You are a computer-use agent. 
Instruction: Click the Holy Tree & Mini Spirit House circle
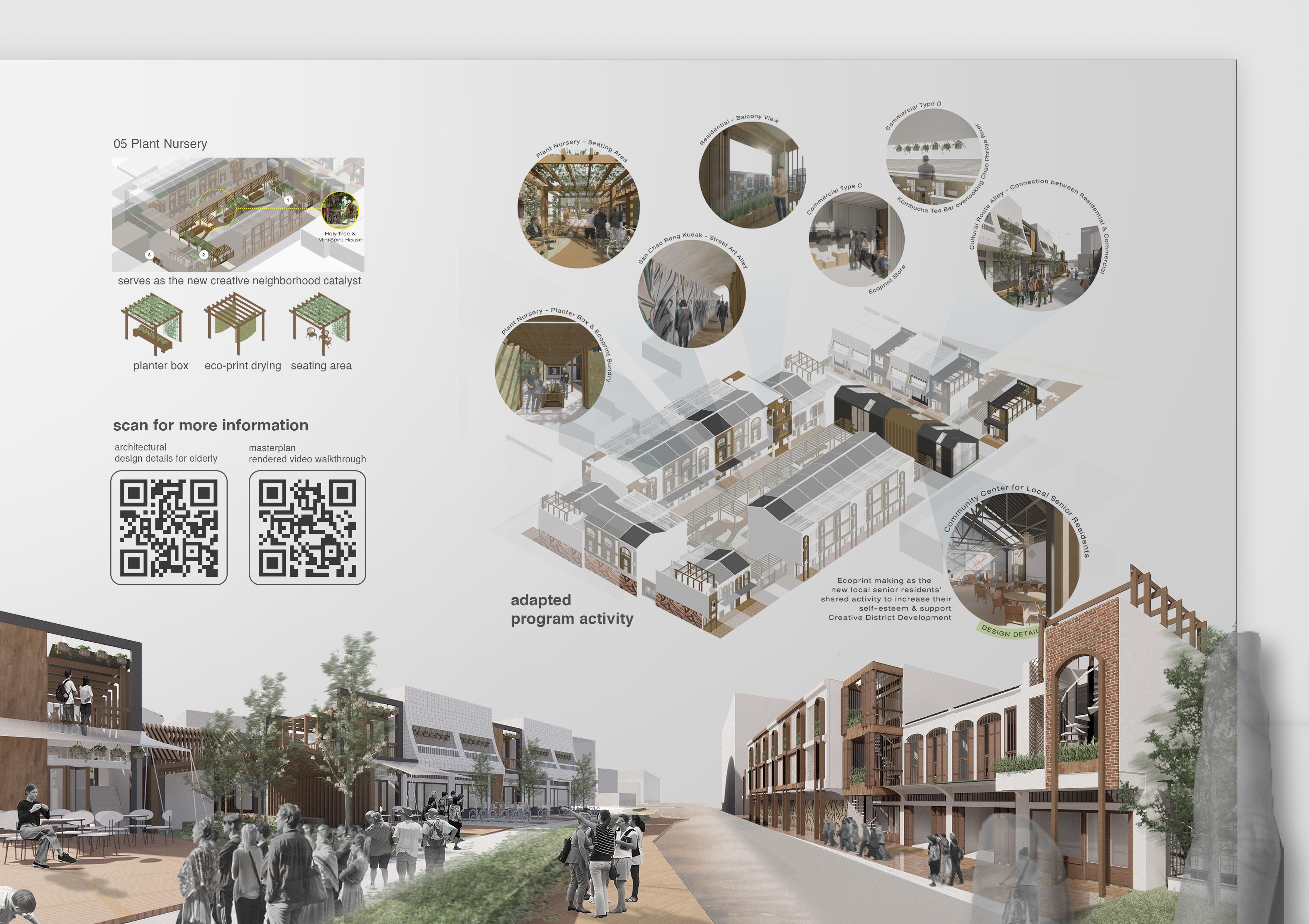[x=340, y=209]
